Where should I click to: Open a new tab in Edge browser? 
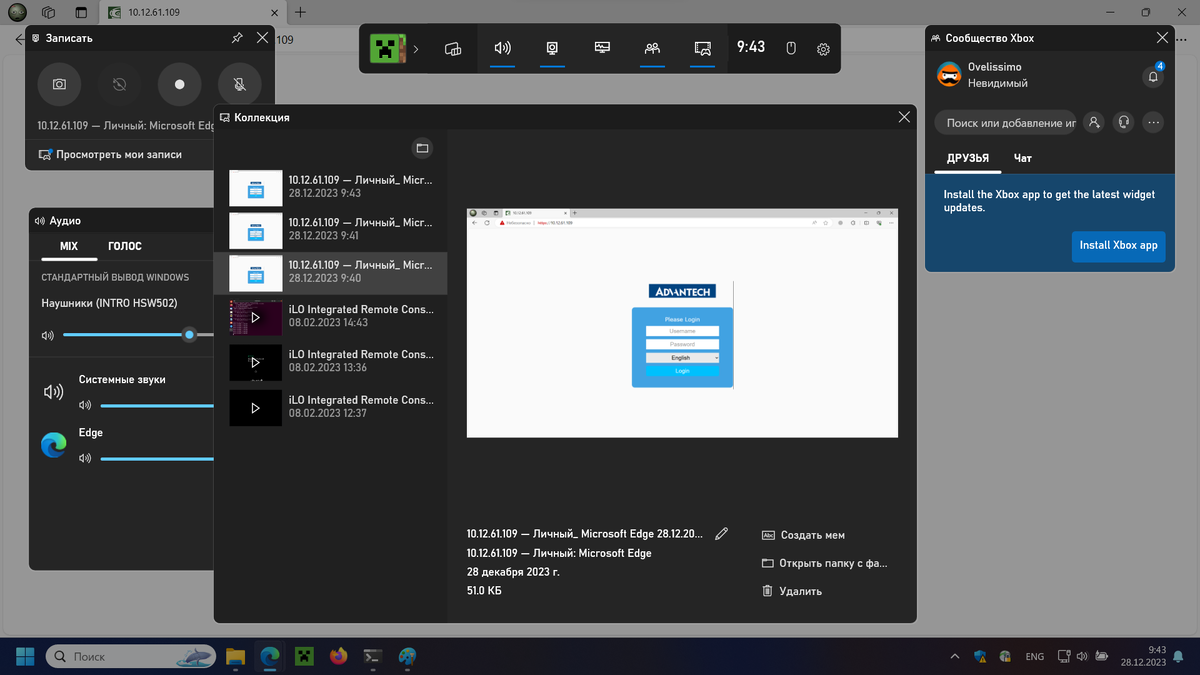point(300,12)
